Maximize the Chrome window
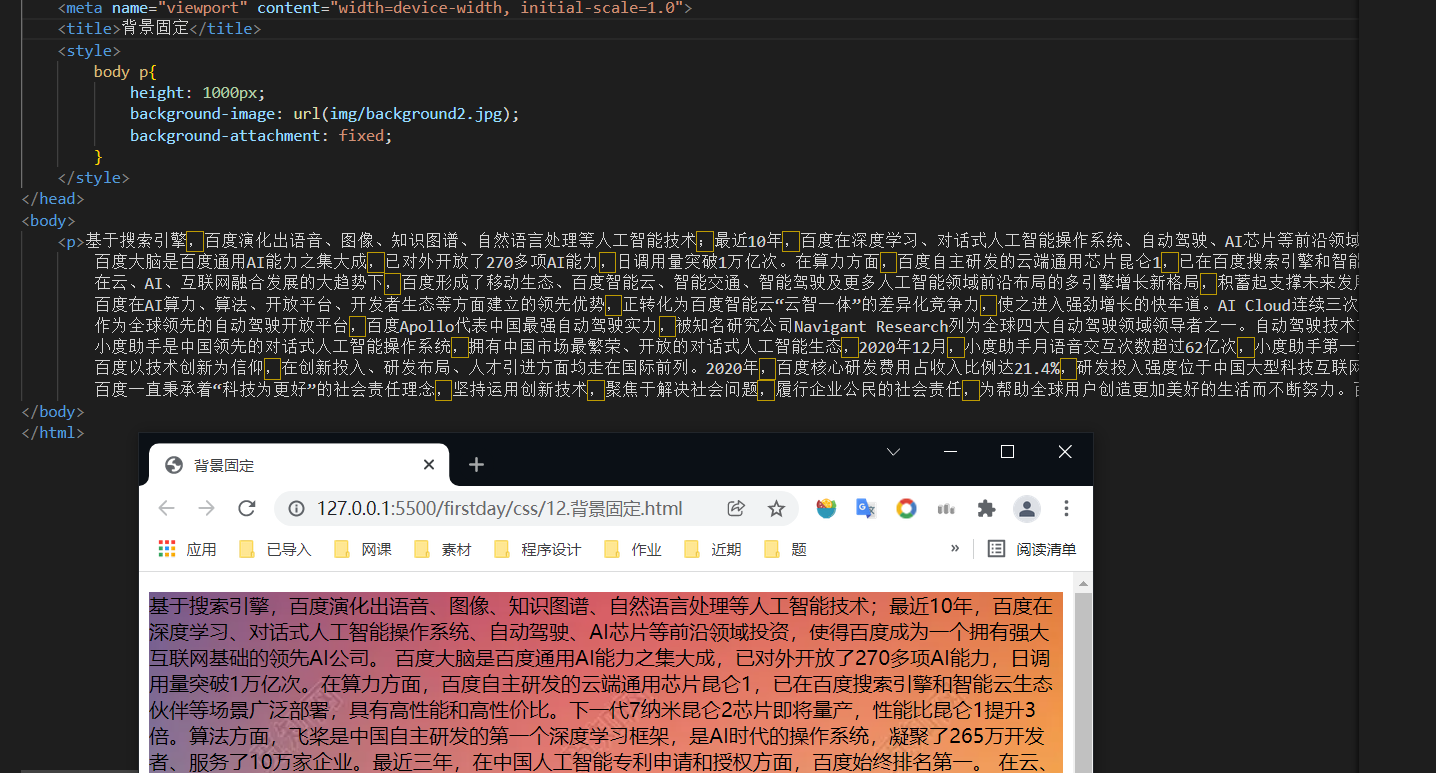The image size is (1436, 773). pos(1007,452)
